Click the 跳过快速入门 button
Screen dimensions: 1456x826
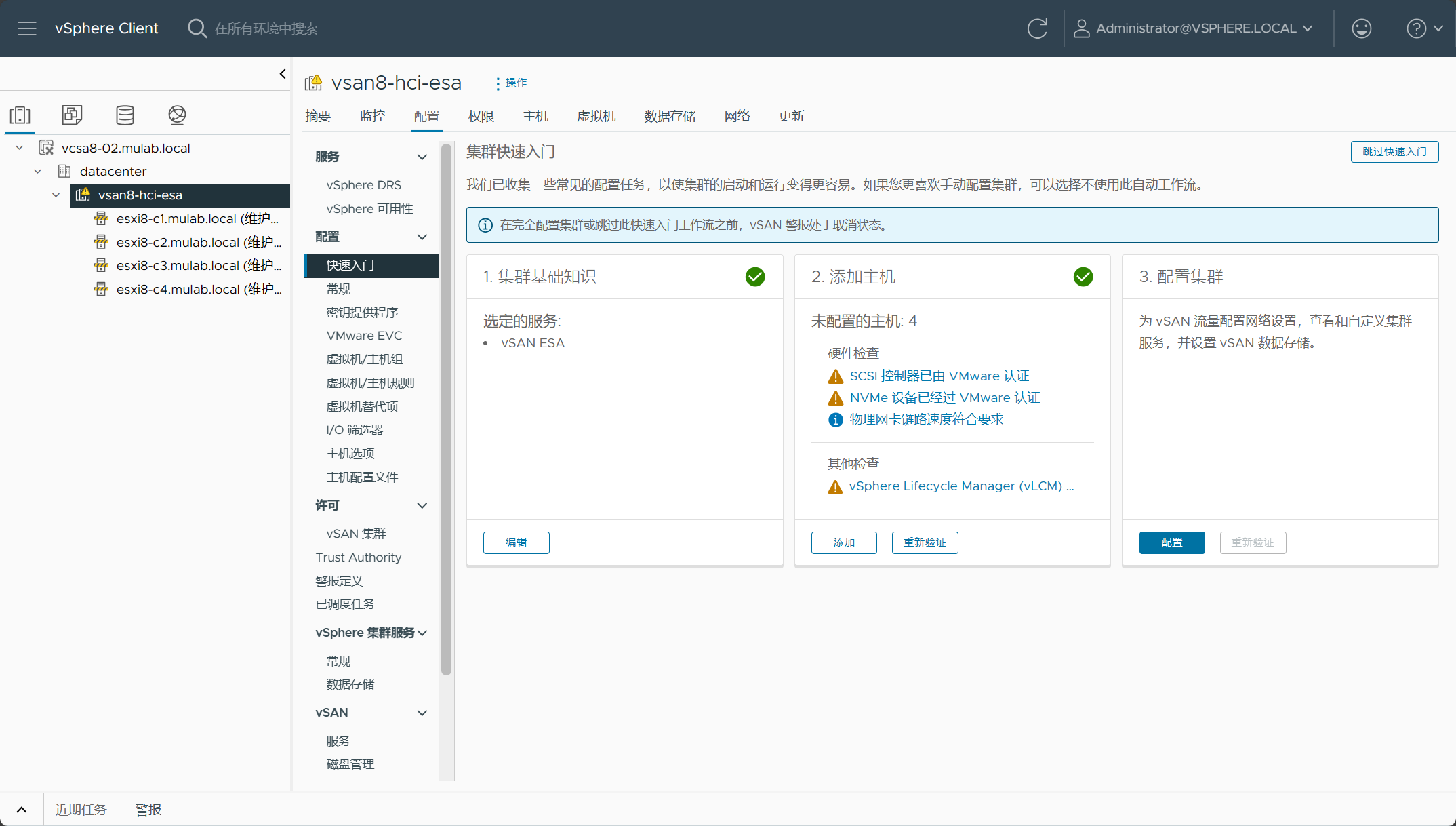(1394, 152)
